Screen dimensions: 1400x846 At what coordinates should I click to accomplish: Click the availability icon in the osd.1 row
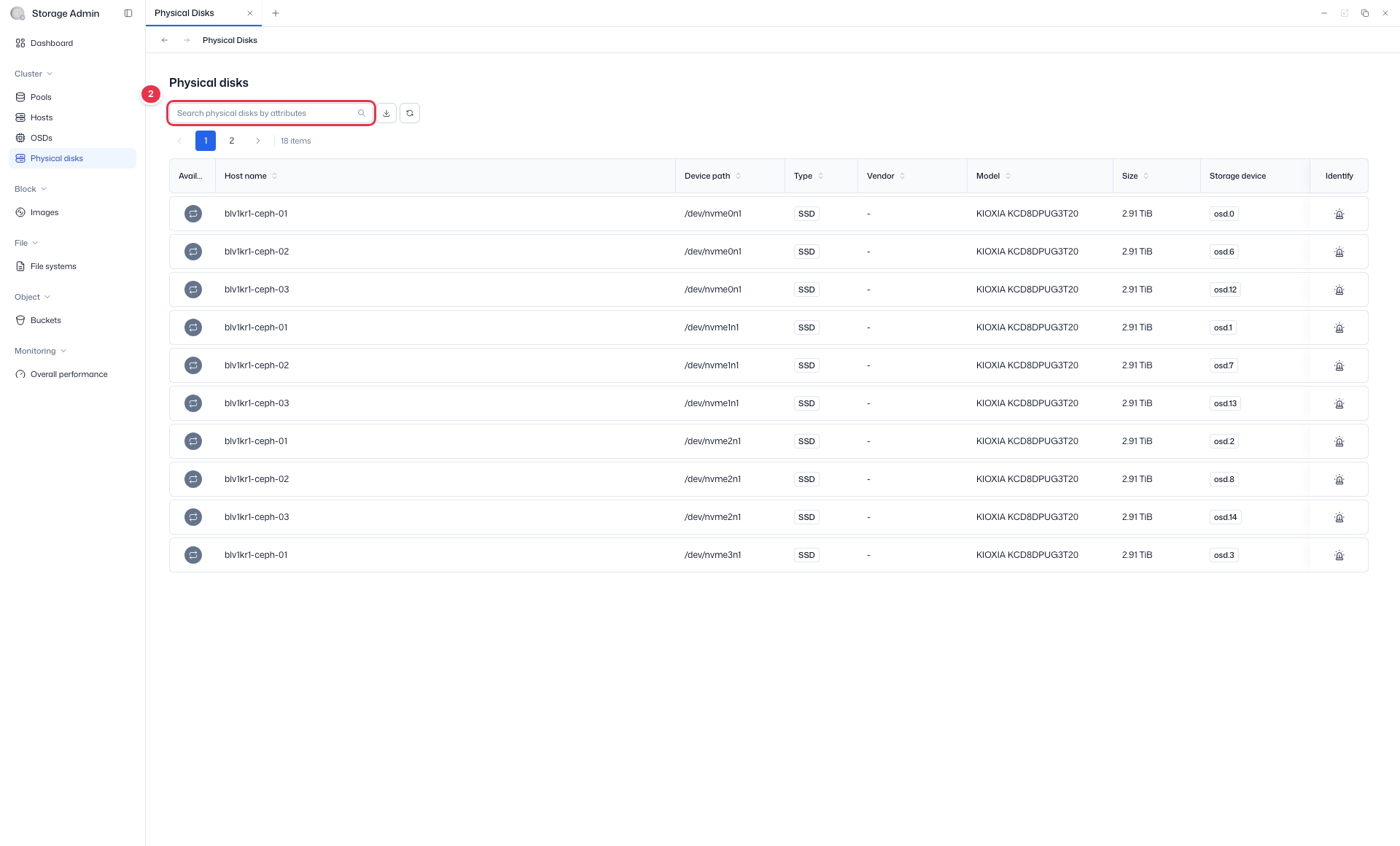(x=193, y=327)
